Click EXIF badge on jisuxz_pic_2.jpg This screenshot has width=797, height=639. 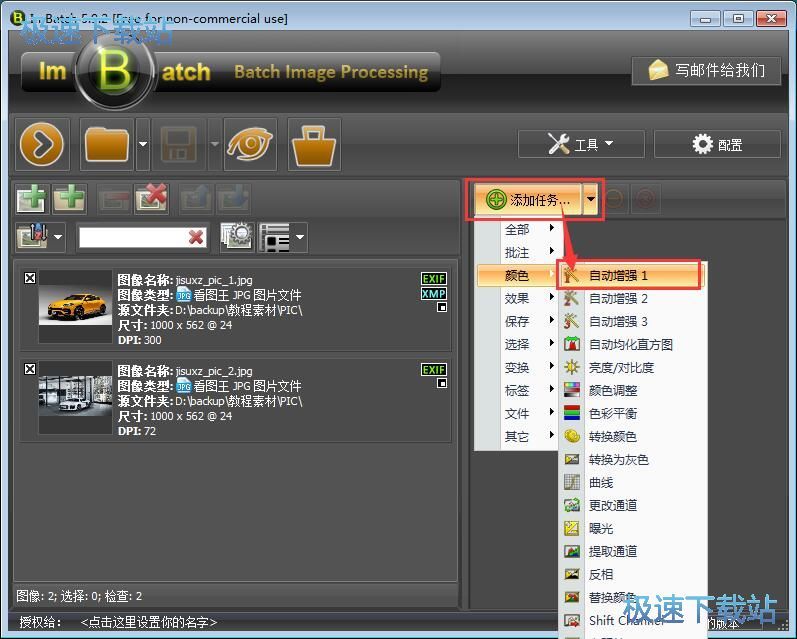[434, 370]
